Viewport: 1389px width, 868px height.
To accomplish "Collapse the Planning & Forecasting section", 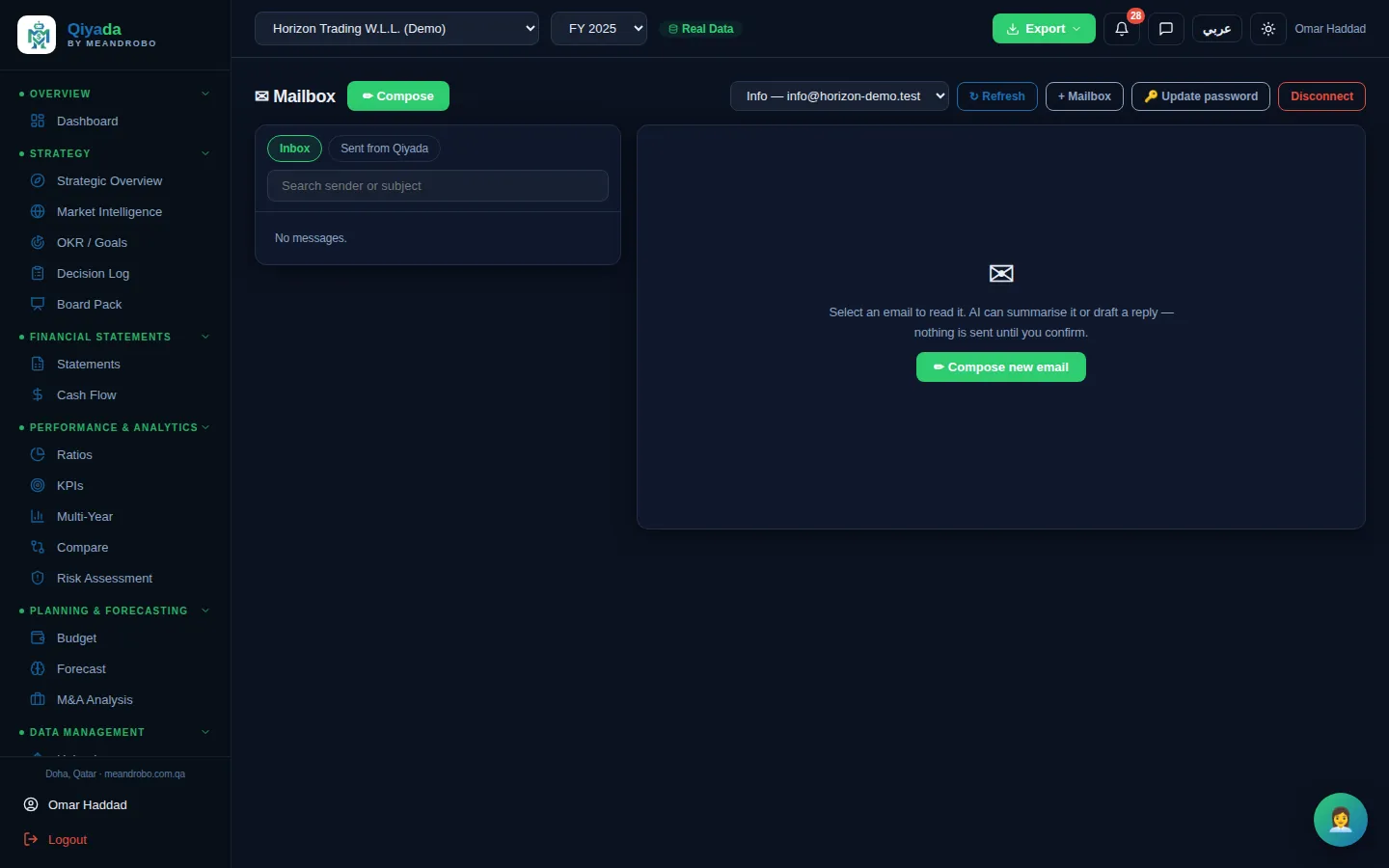I will pos(205,610).
